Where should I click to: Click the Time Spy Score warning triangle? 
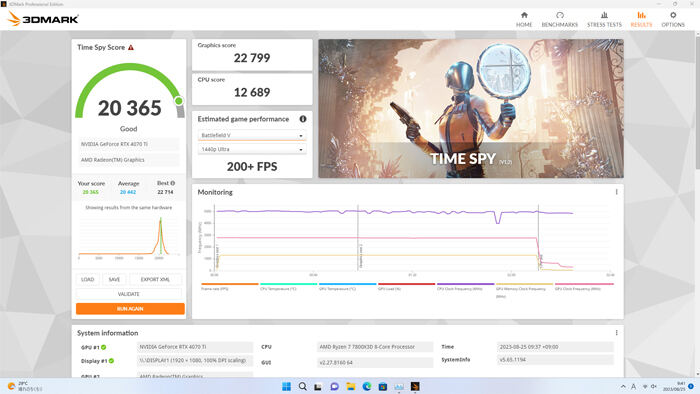131,47
